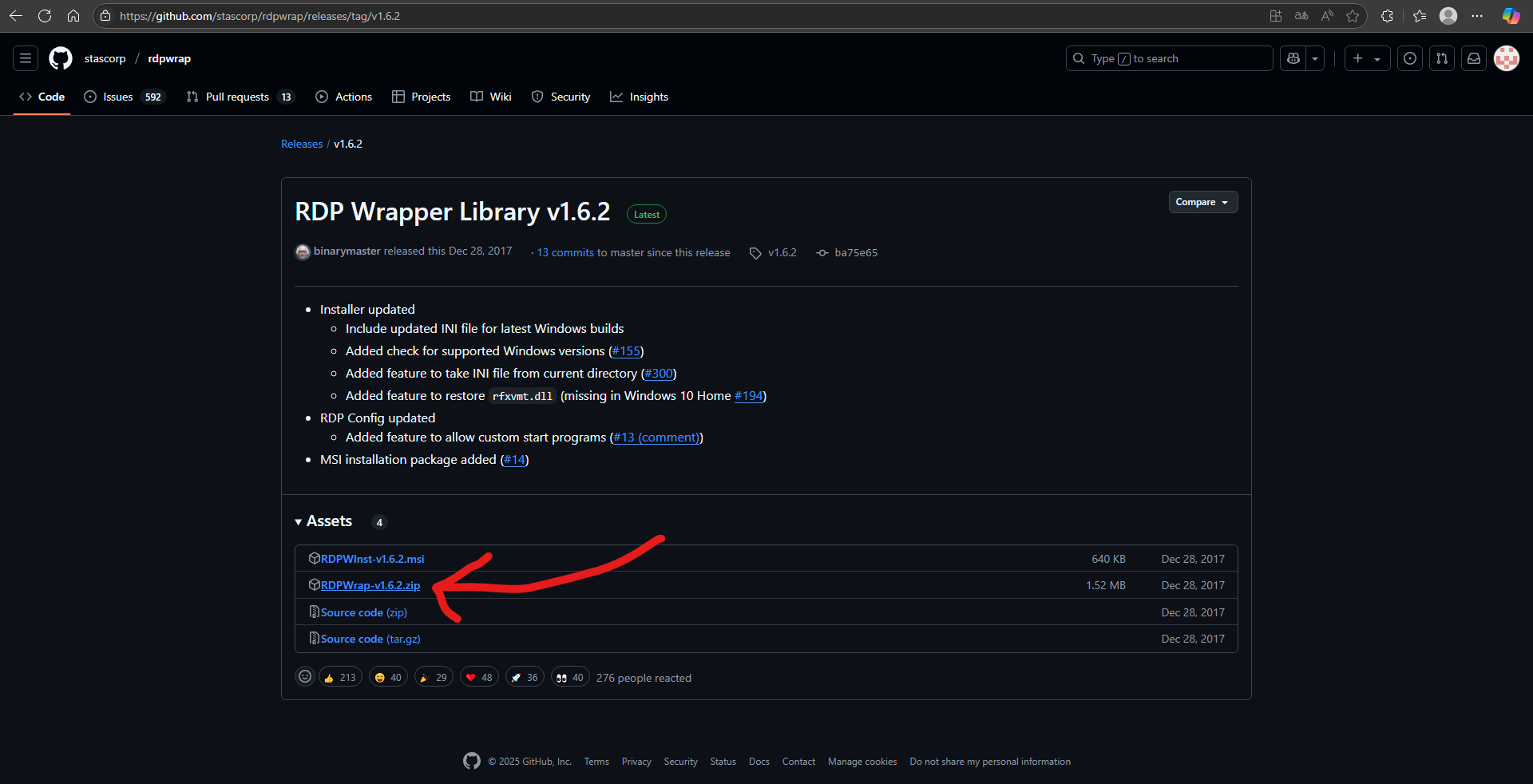
Task: Open the #13 (comment) link
Action: [x=656, y=437]
